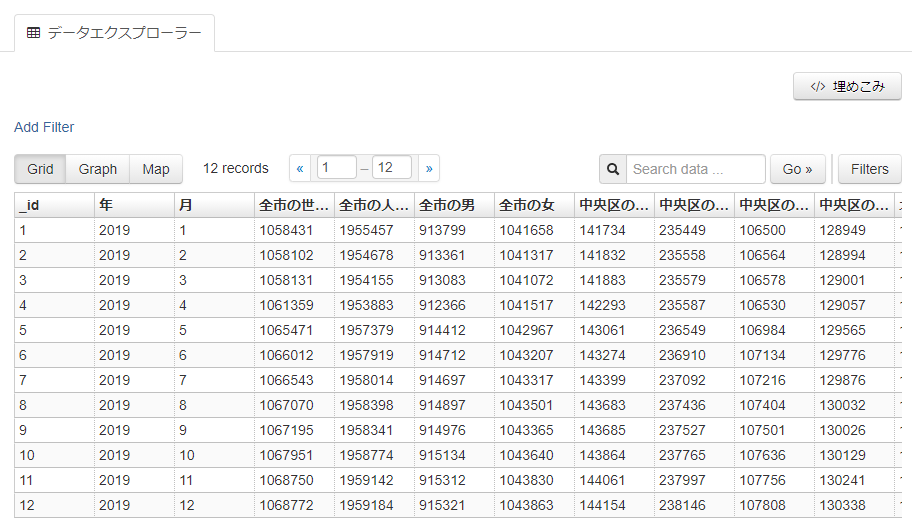Click the 全市の世... column header
The height and width of the screenshot is (525, 912).
[294, 205]
